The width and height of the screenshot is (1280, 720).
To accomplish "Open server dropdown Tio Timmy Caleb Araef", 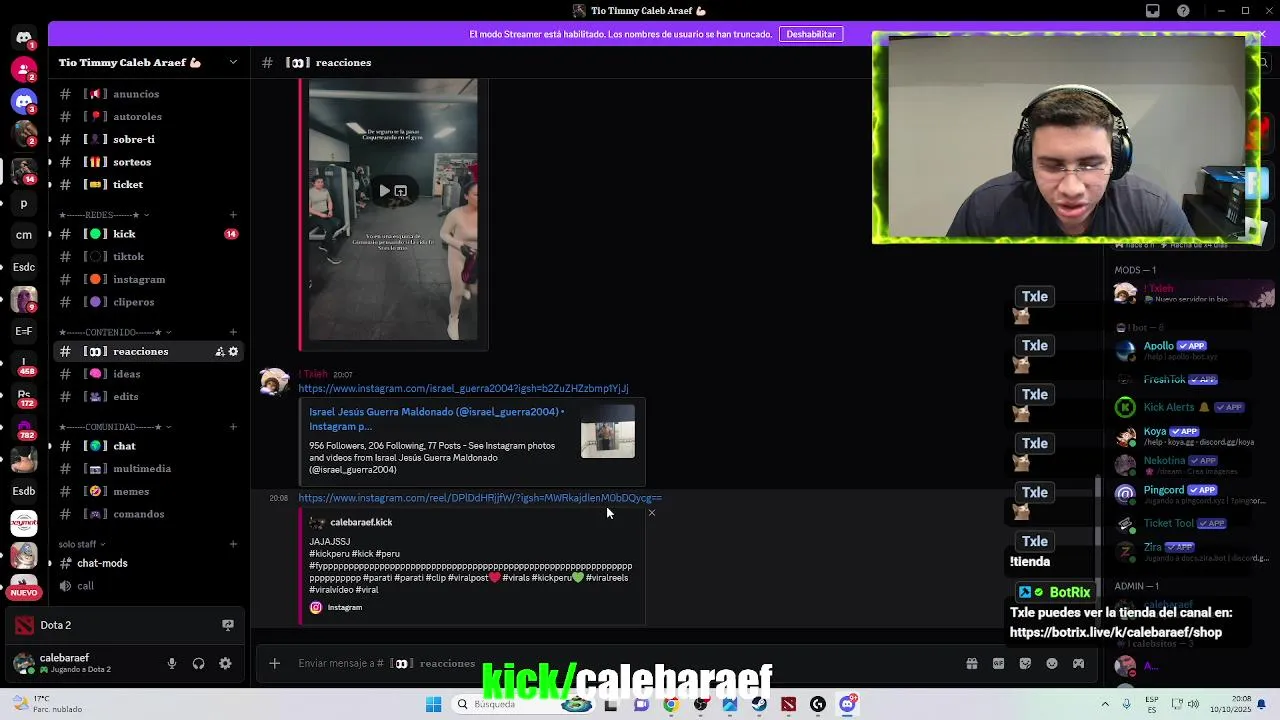I will [149, 62].
